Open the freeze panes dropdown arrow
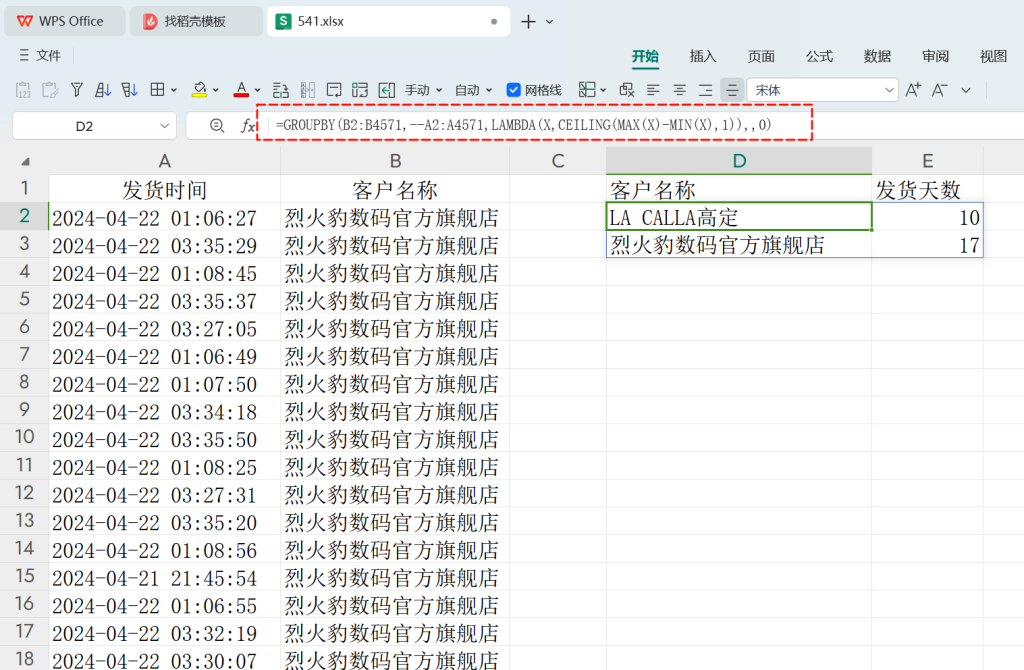 click(603, 90)
